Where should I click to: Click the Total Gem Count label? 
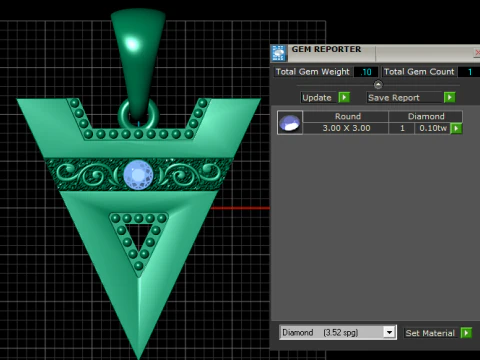tap(419, 72)
